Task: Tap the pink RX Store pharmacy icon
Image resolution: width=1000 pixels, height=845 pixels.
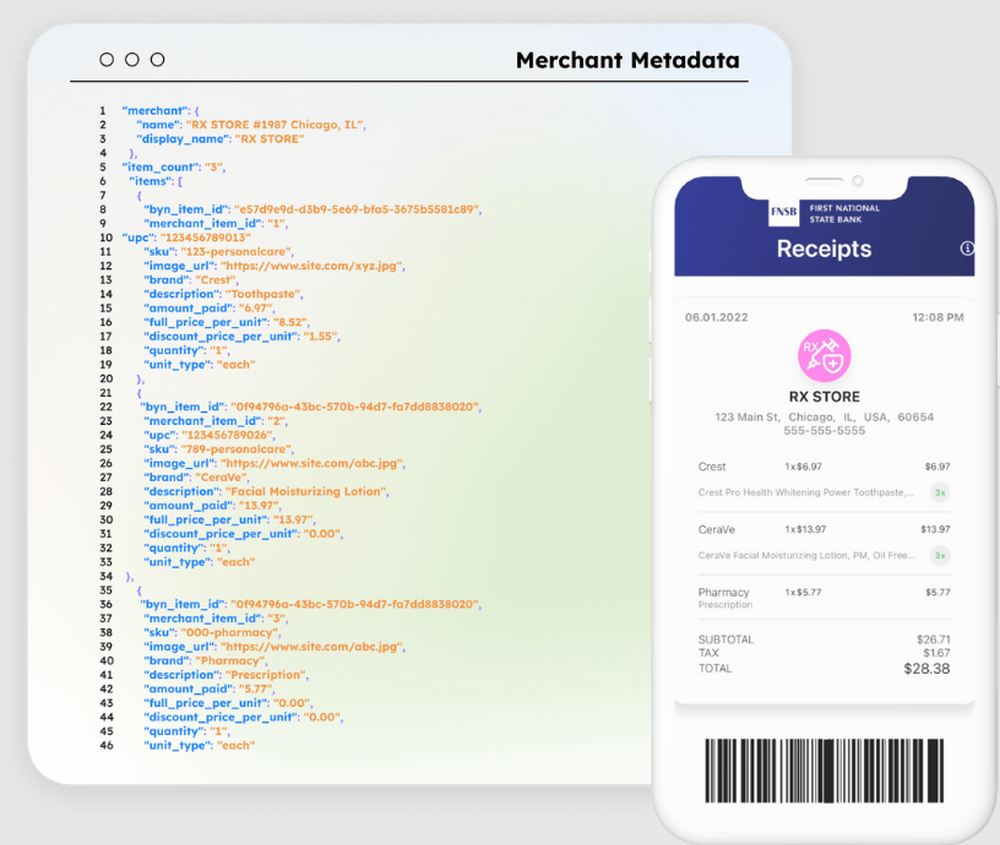Action: pos(824,356)
